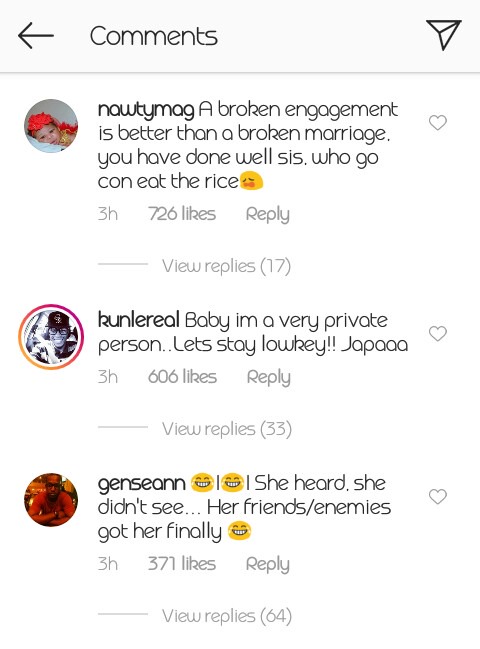Reply to nawtymag's comment

[x=267, y=214]
